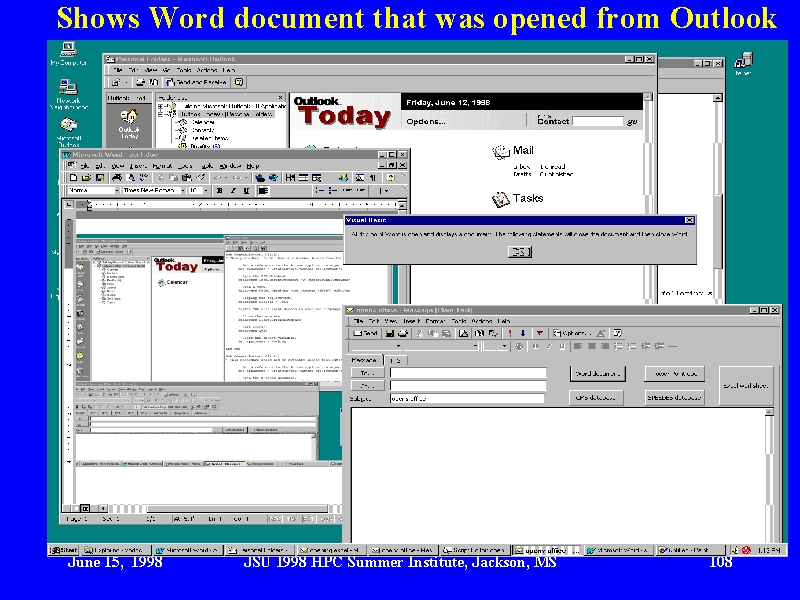
Task: Click the Microsoft Outlook desktop icon
Action: click(x=68, y=132)
